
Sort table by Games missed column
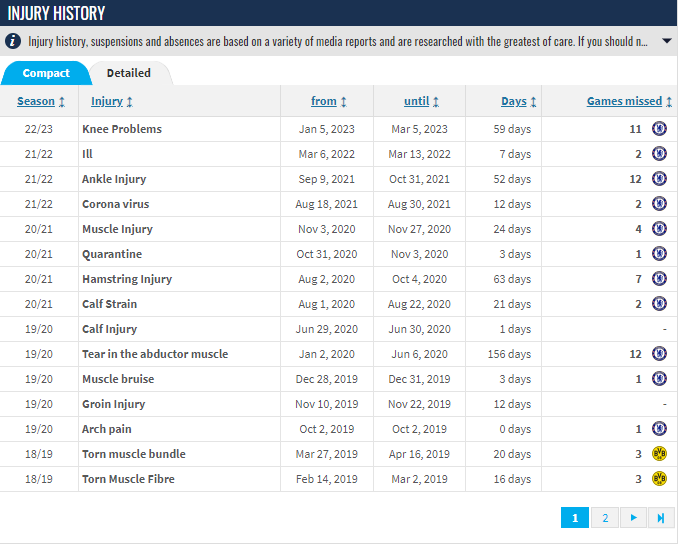point(629,101)
